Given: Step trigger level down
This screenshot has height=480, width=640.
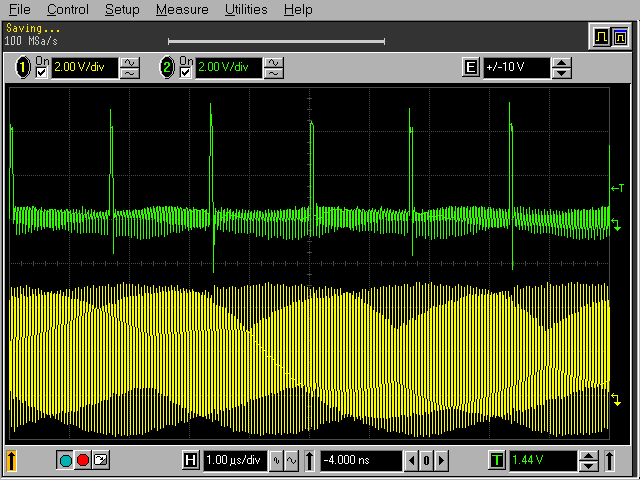Looking at the screenshot, I should (588, 466).
